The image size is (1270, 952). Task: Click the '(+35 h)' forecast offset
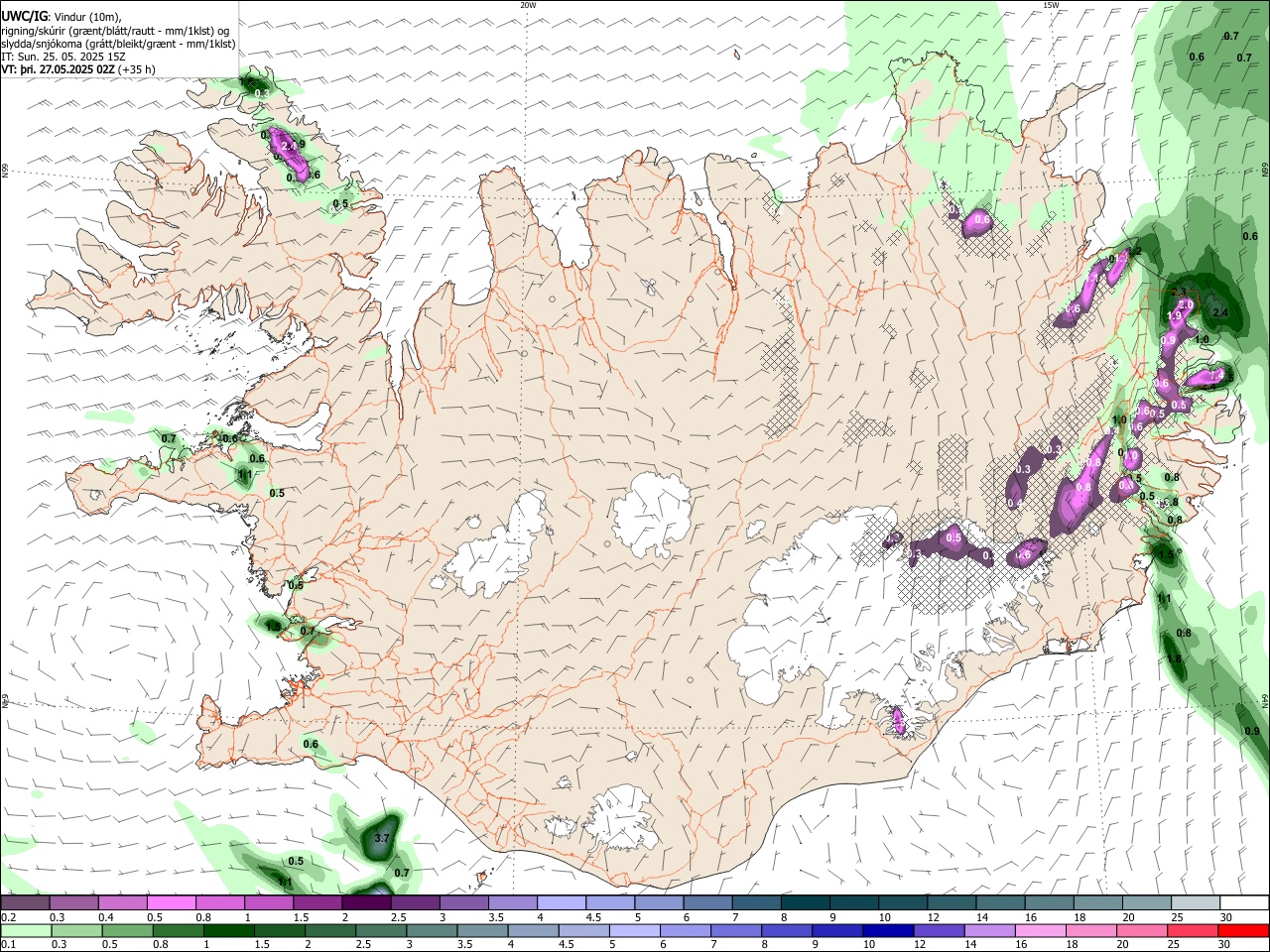point(137,69)
